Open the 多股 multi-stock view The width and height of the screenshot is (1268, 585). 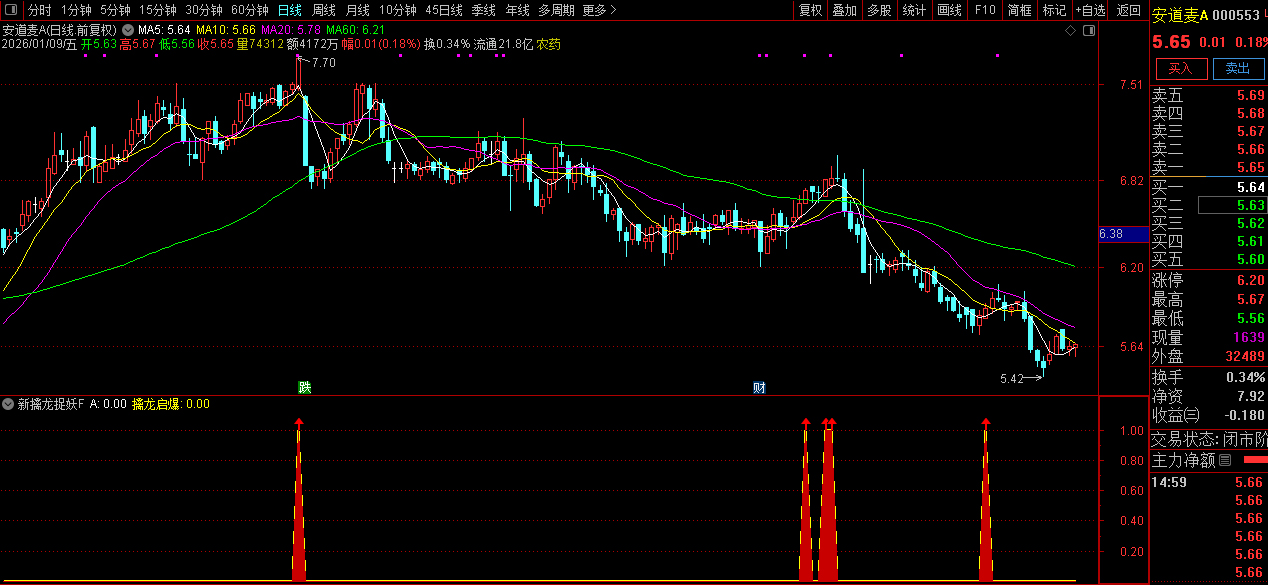coord(879,10)
